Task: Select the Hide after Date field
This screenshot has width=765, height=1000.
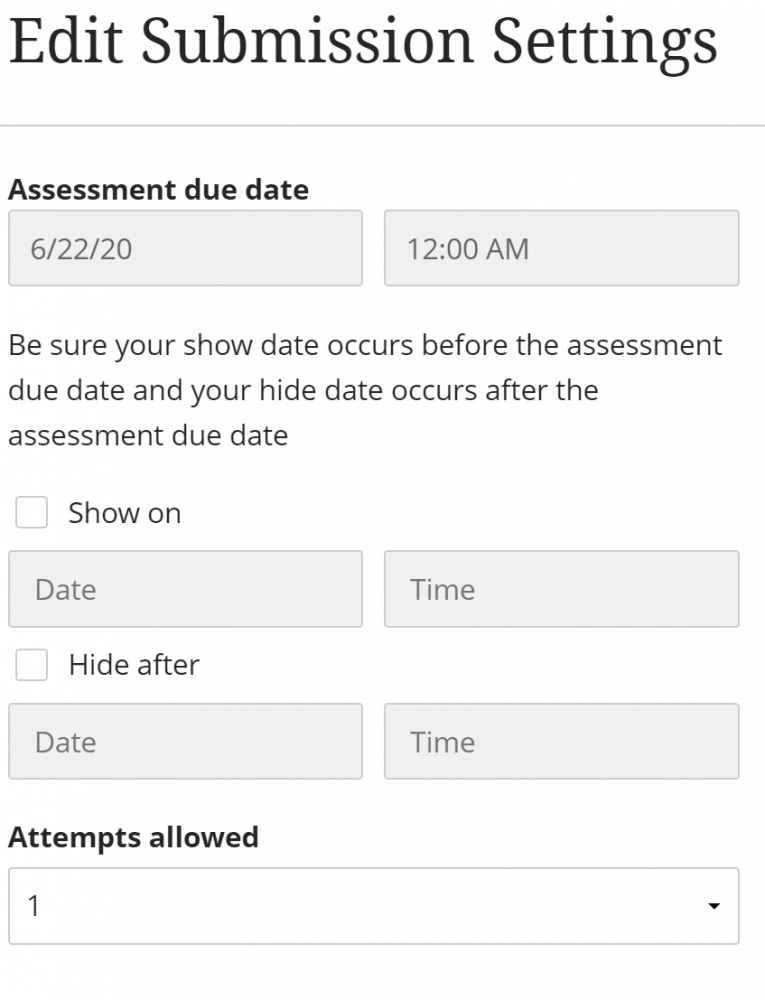Action: coord(185,741)
